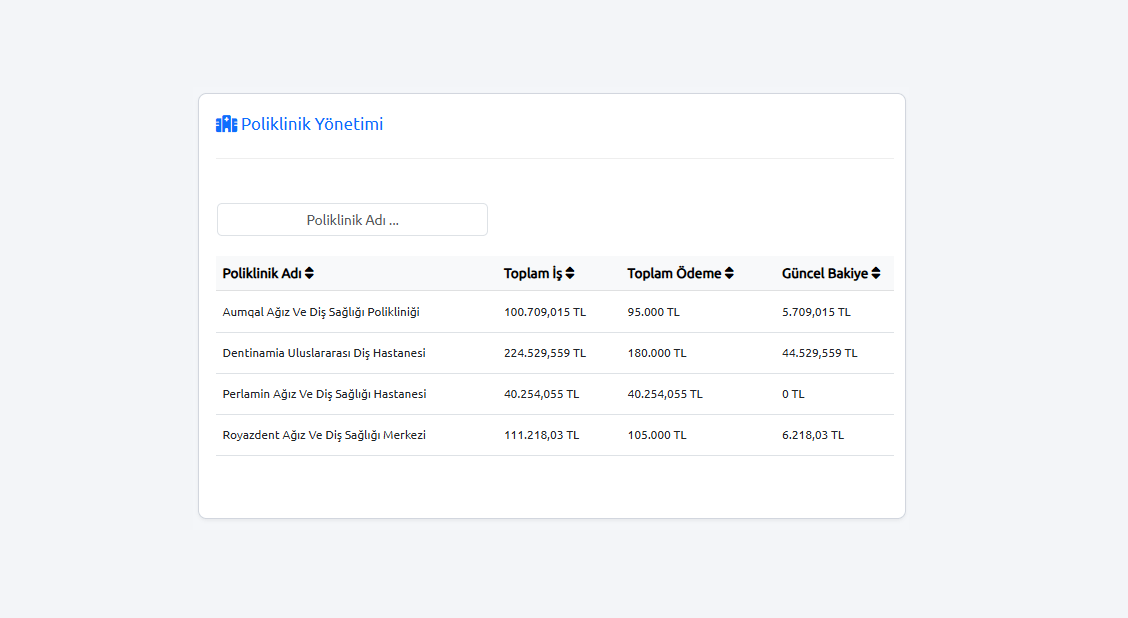Screen dimensions: 1128x618
Task: Sort by Güncel Bakiye arrow icon
Action: click(875, 273)
